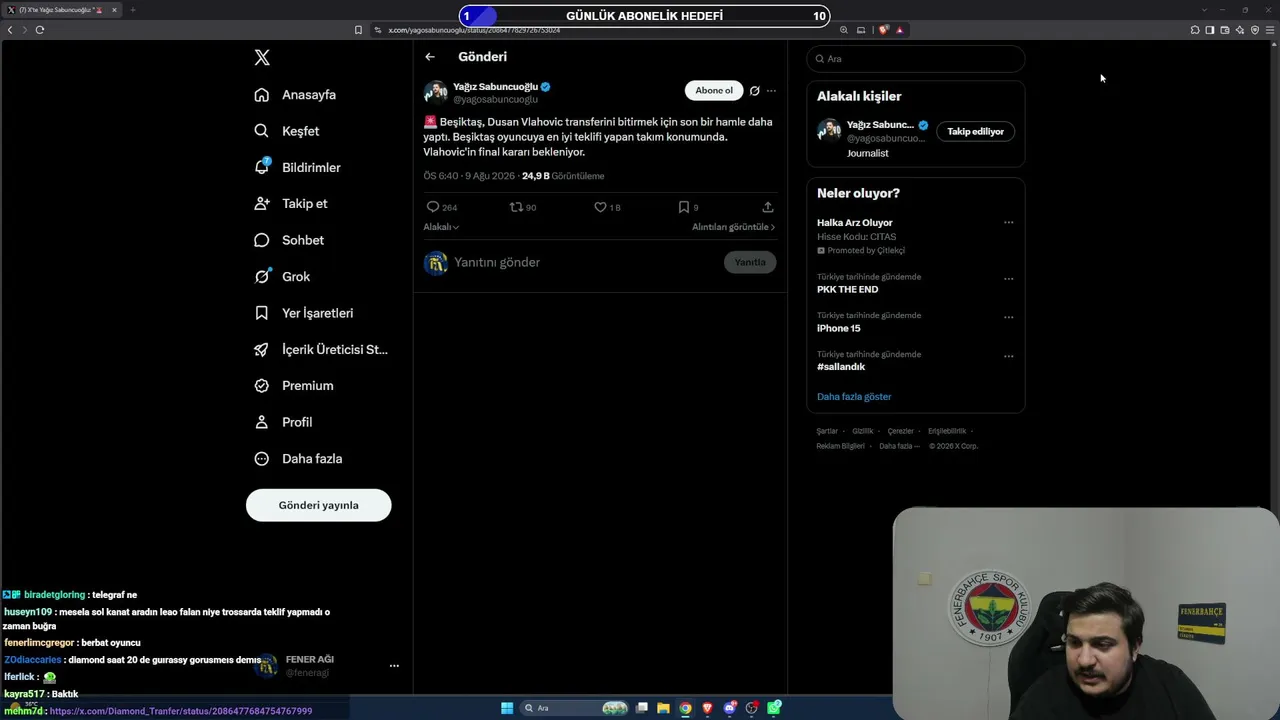Open iPhone 15 trend
Viewport: 1280px width, 720px height.
pos(839,328)
